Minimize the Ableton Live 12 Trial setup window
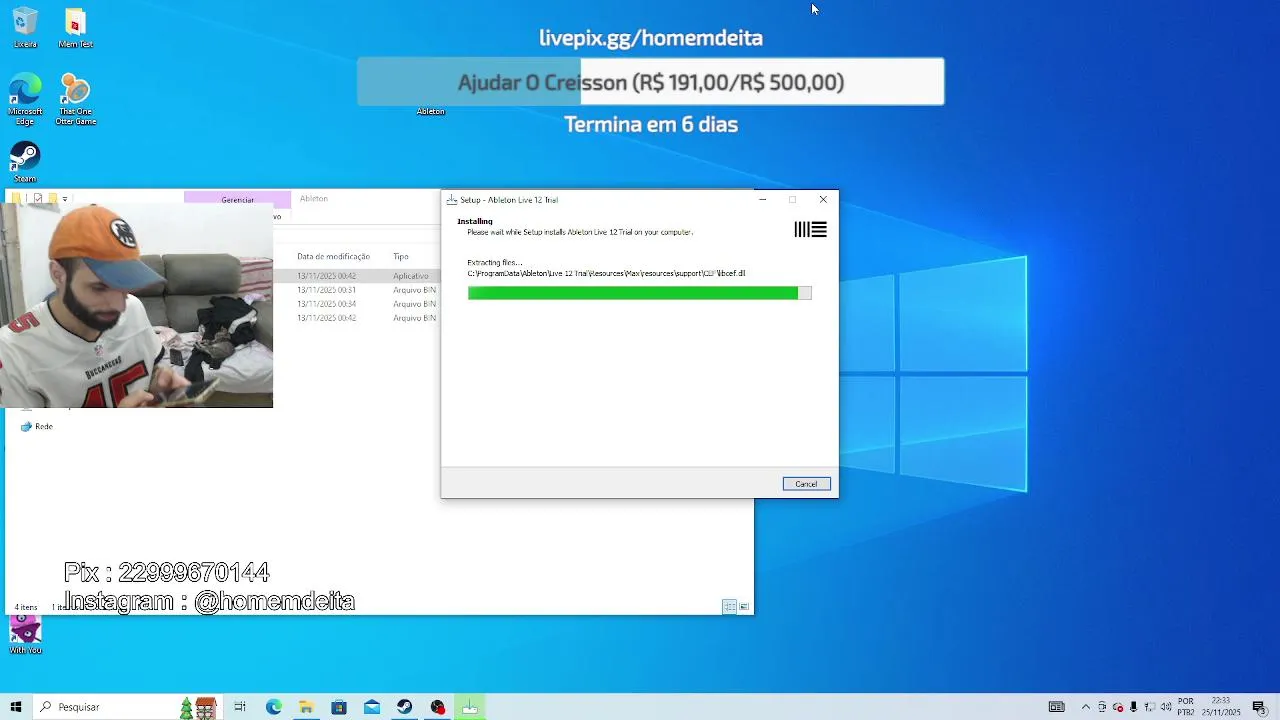Screen dimensions: 1280x720 tap(763, 200)
